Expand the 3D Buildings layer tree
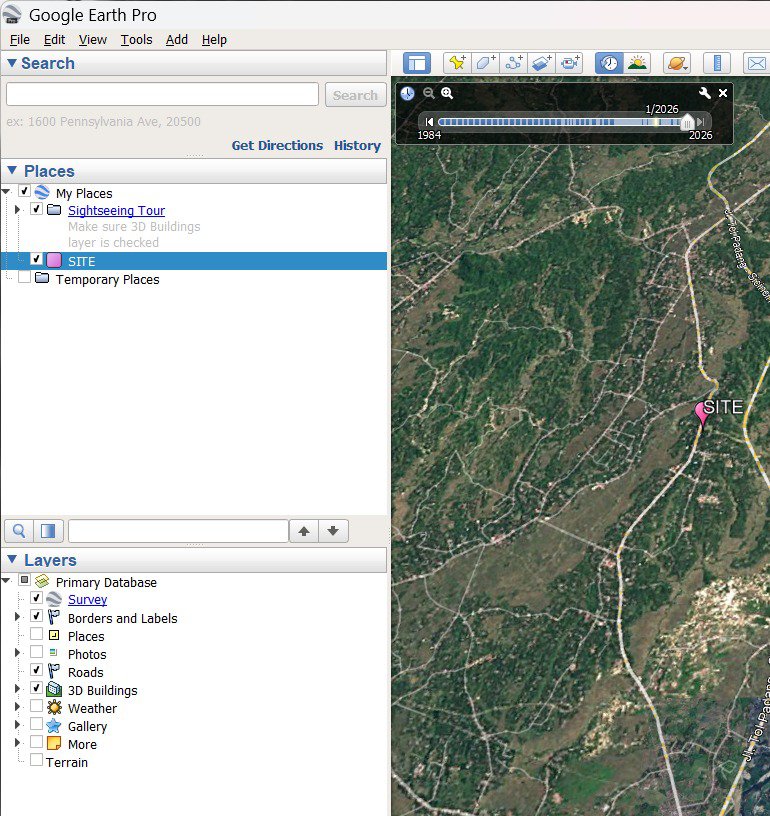This screenshot has width=770, height=816. pyautogui.click(x=17, y=688)
